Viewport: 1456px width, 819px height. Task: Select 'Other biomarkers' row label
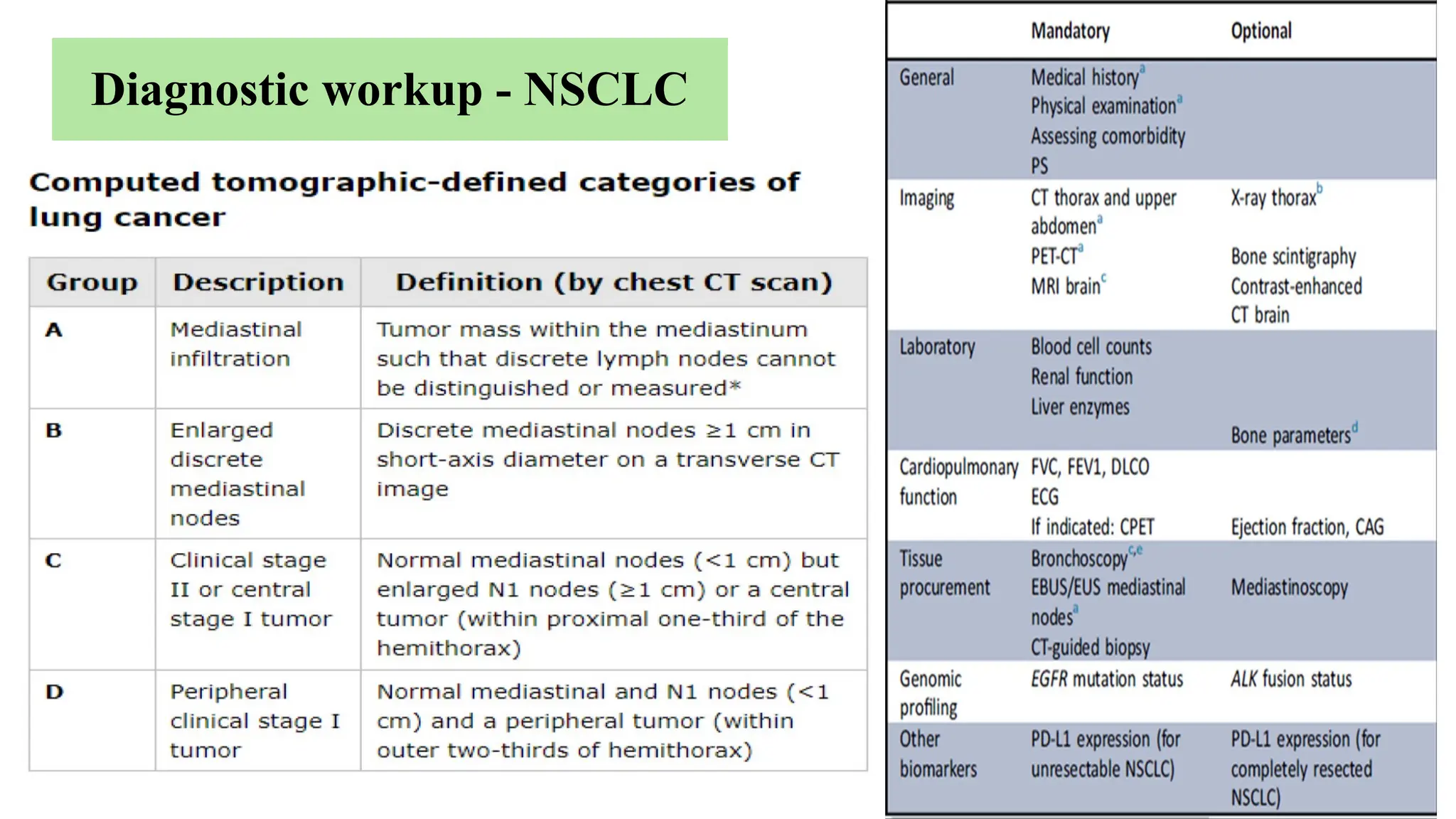(938, 754)
